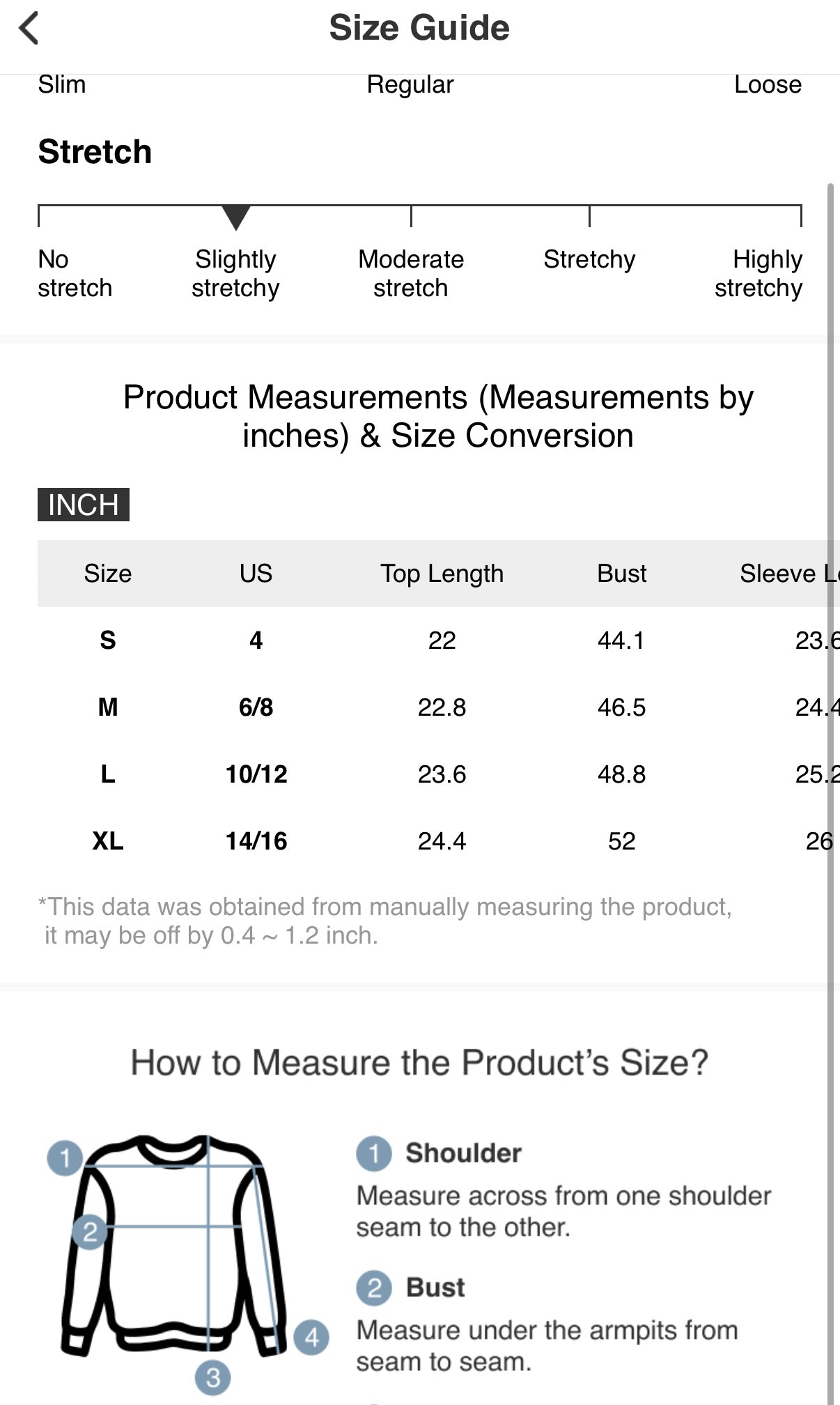The height and width of the screenshot is (1405, 840).
Task: Click numbered badge 1 on sweater diagram
Action: (65, 1158)
